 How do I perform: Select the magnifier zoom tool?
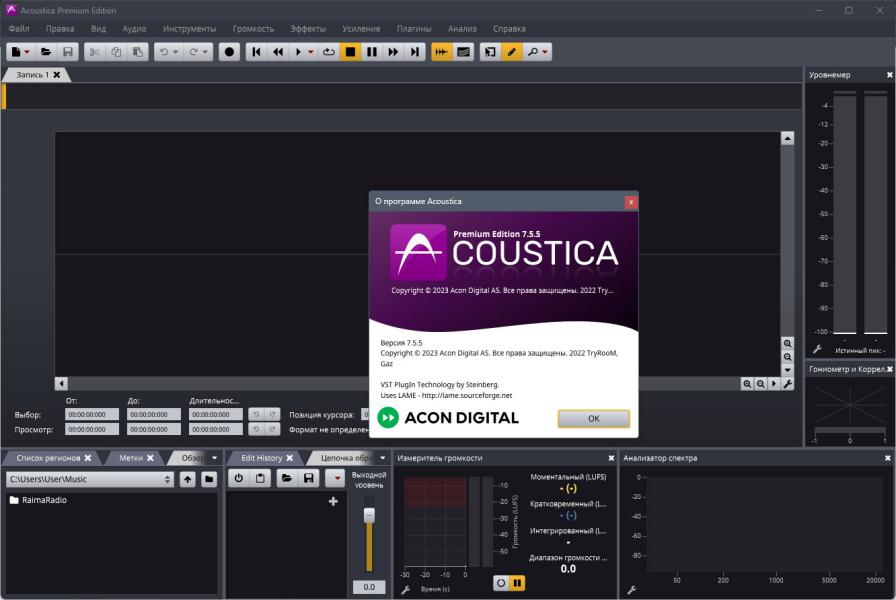pyautogui.click(x=533, y=52)
